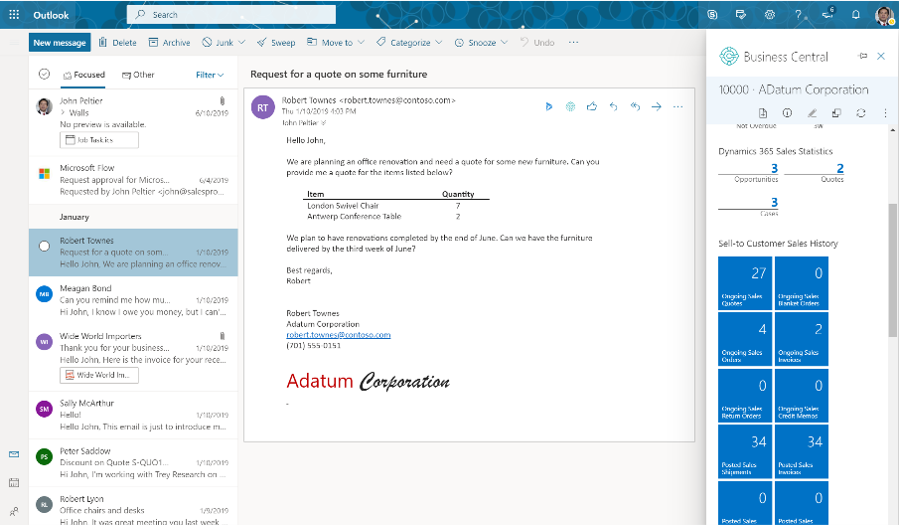Like the email with thumbs-up icon
Image resolution: width=899 pixels, height=525 pixels.
point(592,106)
